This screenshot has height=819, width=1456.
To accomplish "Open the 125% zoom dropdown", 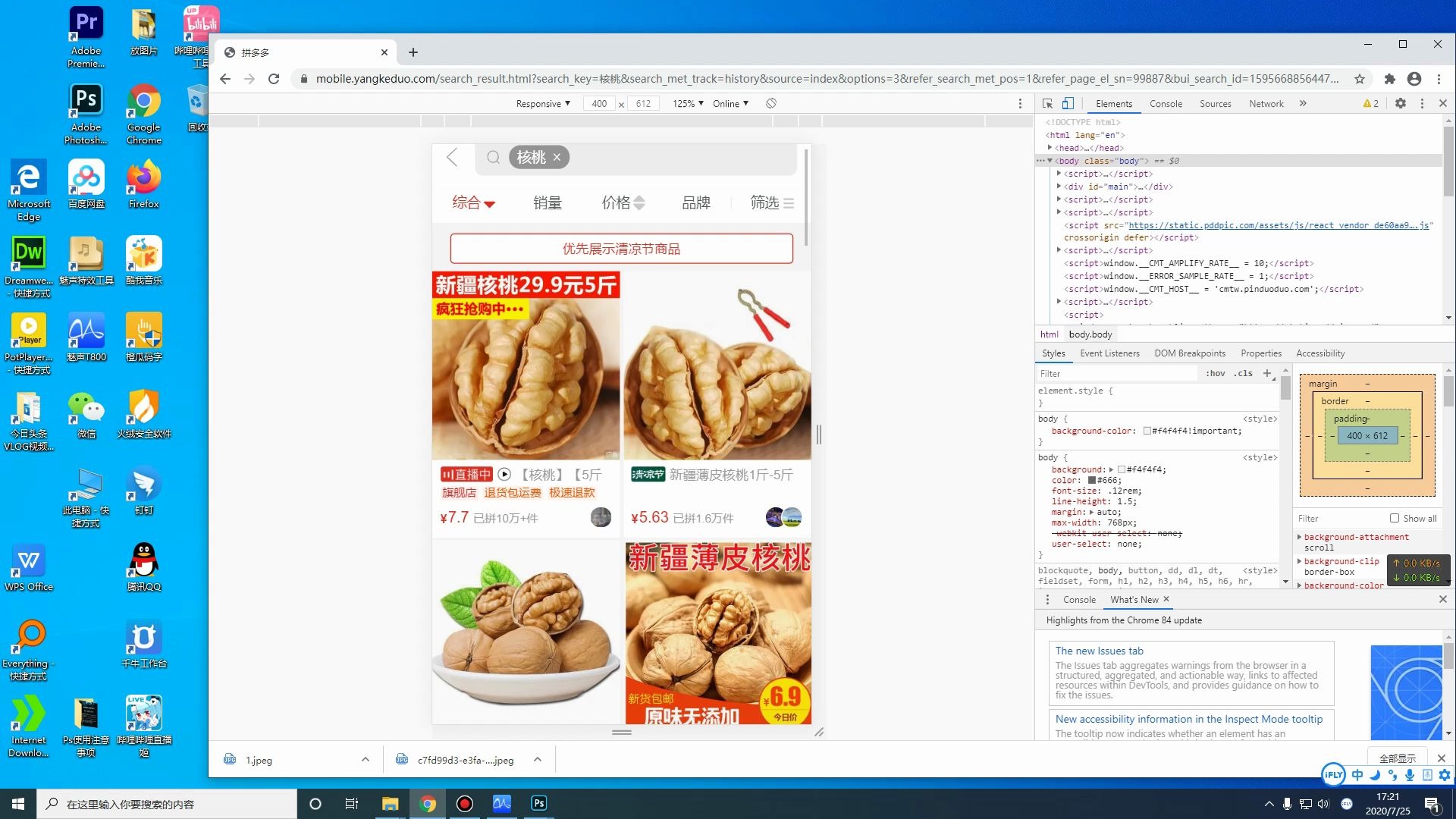I will [x=687, y=104].
